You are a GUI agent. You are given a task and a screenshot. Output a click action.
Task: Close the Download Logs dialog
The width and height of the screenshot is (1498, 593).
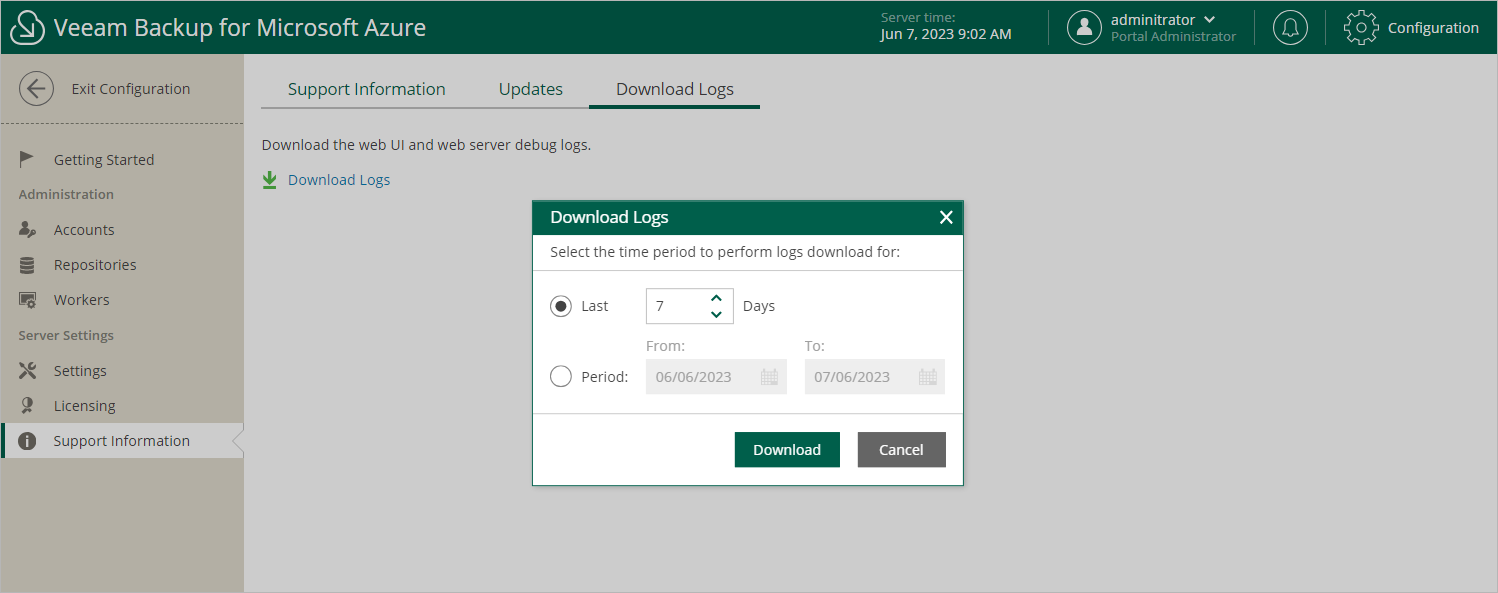click(x=946, y=218)
